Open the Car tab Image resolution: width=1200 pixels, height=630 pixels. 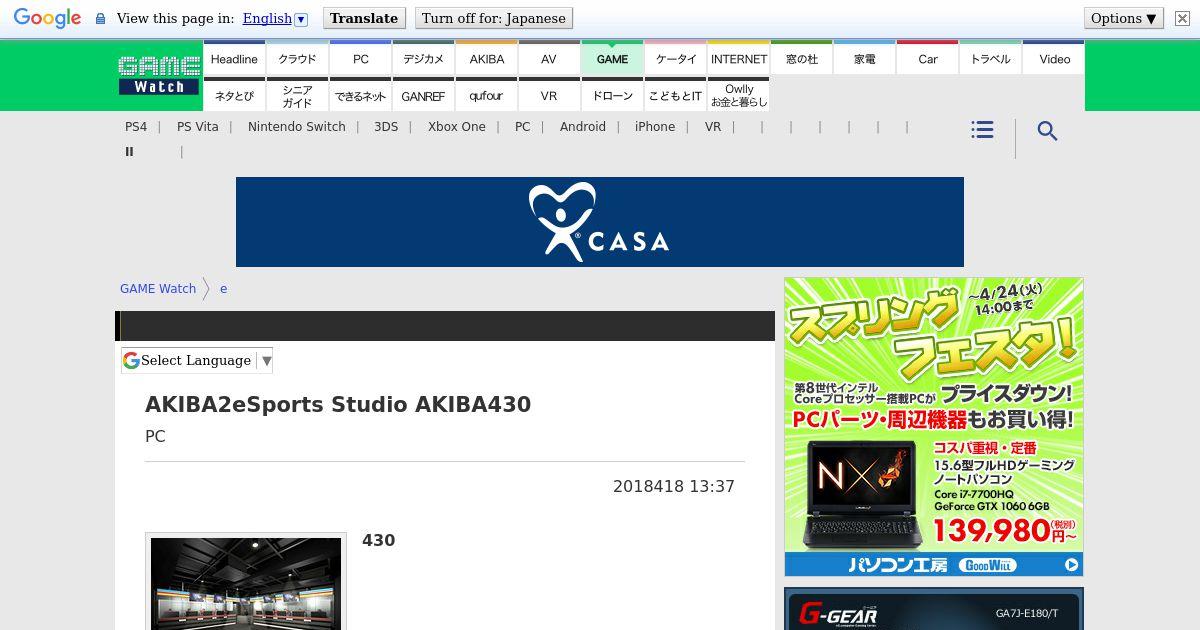point(927,59)
